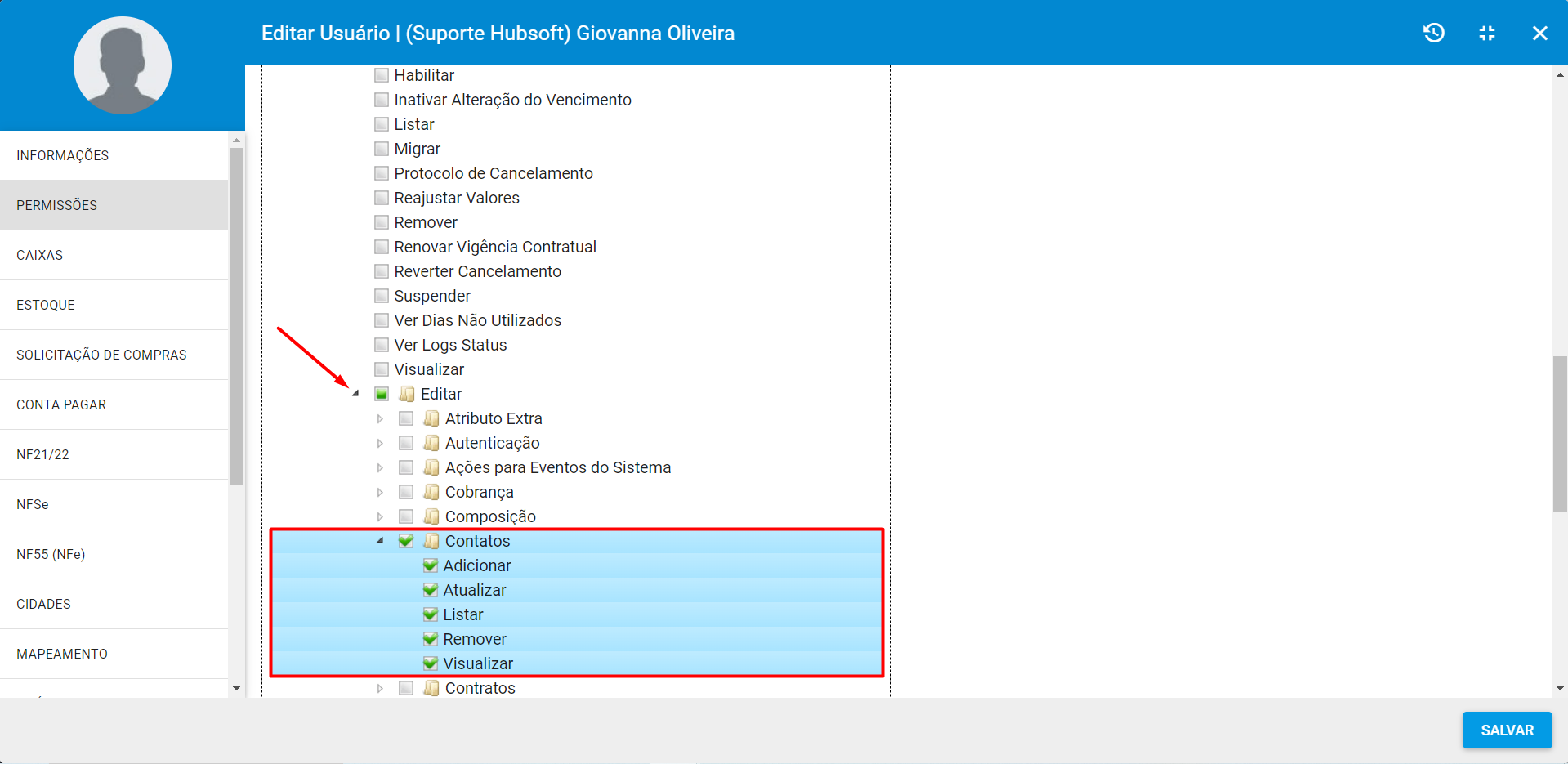Open the INFORMAÇÕES tab
Screen dimensions: 1568x764
114,155
